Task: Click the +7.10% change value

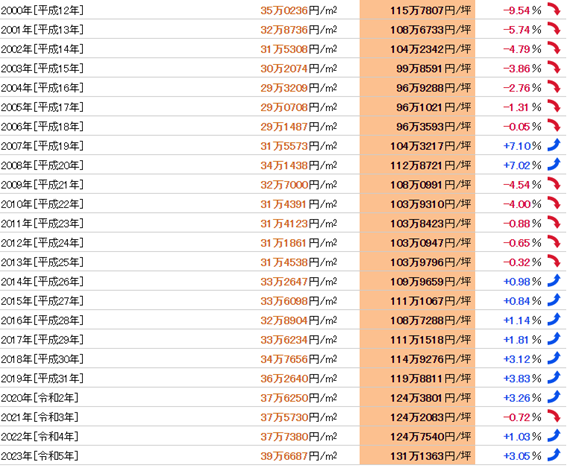Action: (522, 146)
